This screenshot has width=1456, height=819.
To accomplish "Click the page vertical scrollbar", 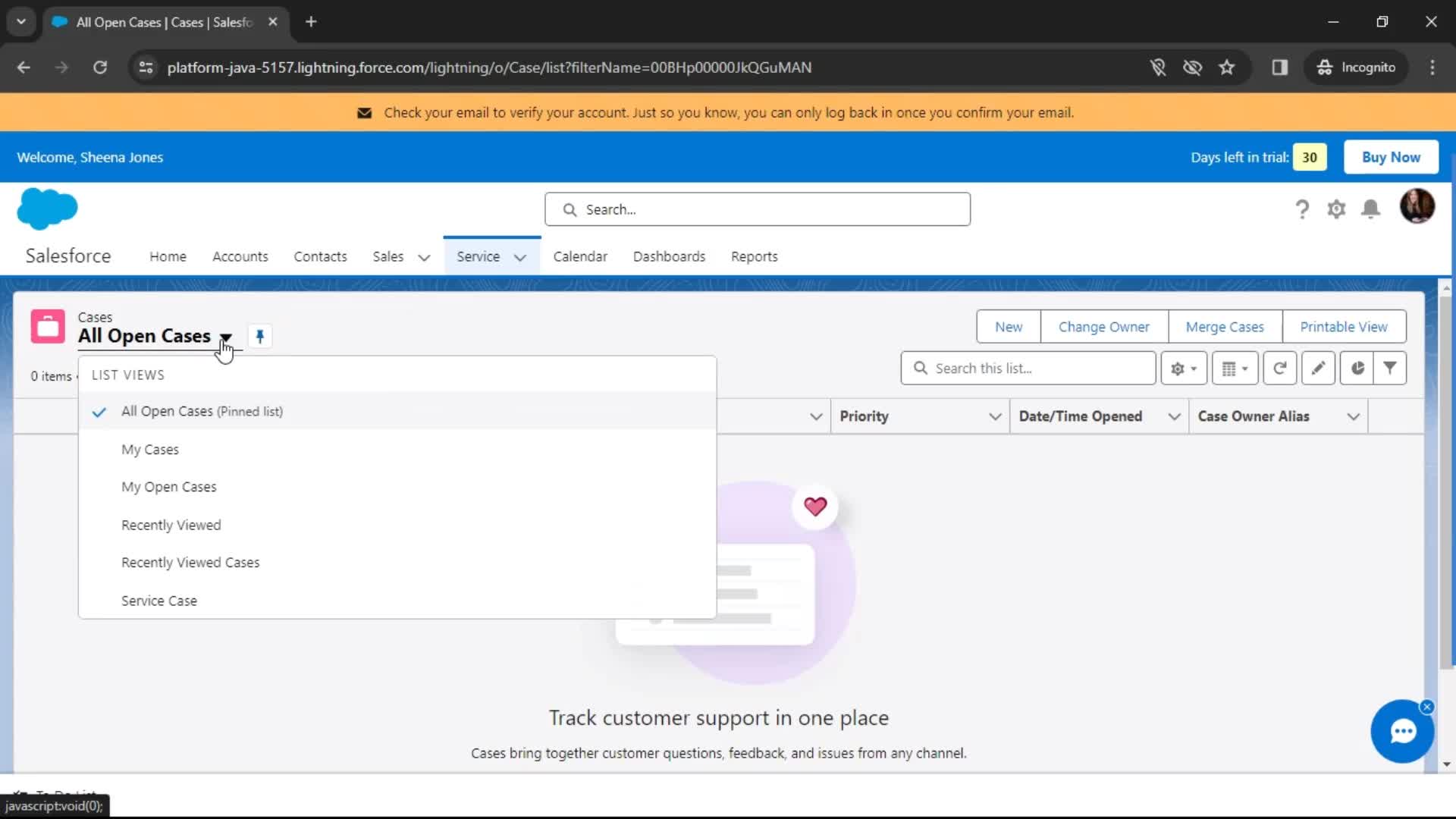I will coord(1446,482).
